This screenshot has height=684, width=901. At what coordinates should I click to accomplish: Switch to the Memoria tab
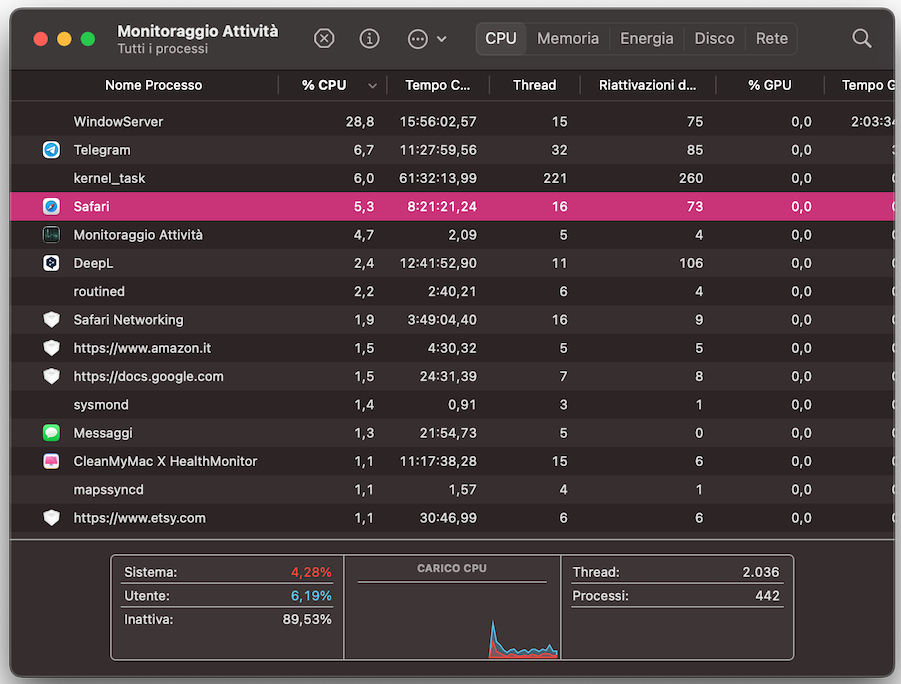point(567,39)
